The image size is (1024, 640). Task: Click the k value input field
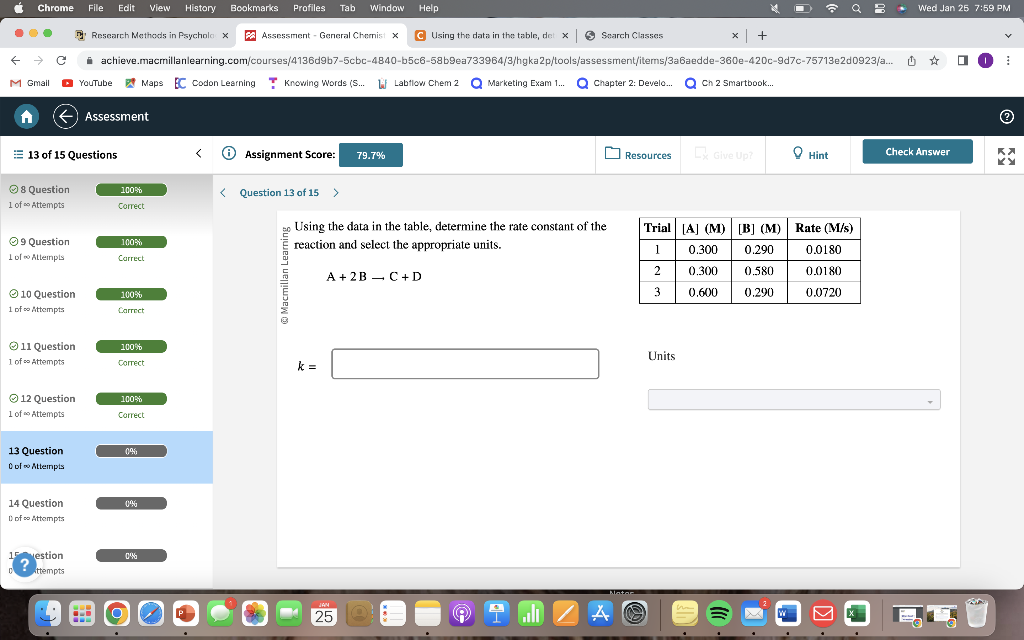pyautogui.click(x=465, y=364)
